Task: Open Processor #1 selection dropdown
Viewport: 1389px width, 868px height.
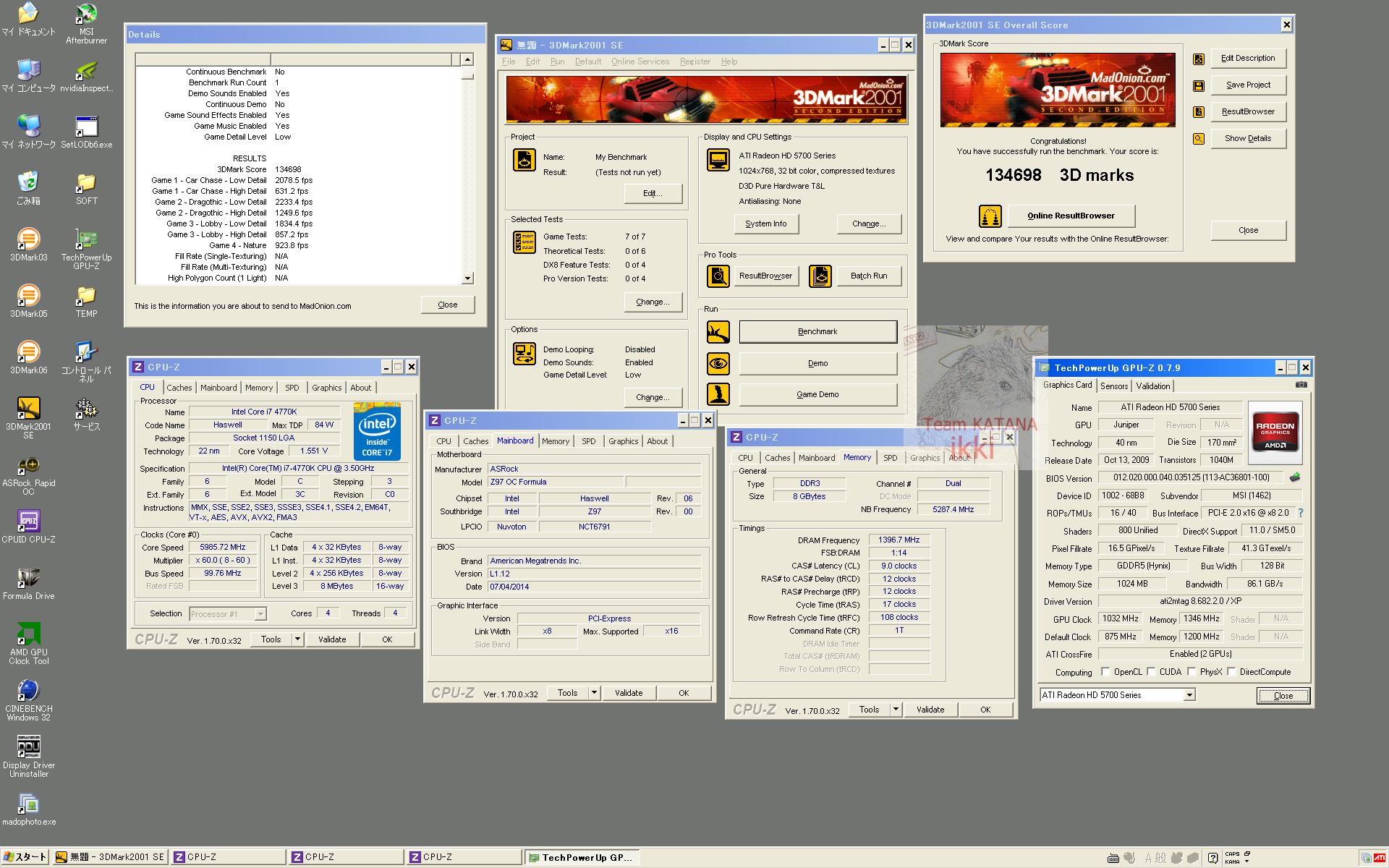Action: click(x=260, y=614)
